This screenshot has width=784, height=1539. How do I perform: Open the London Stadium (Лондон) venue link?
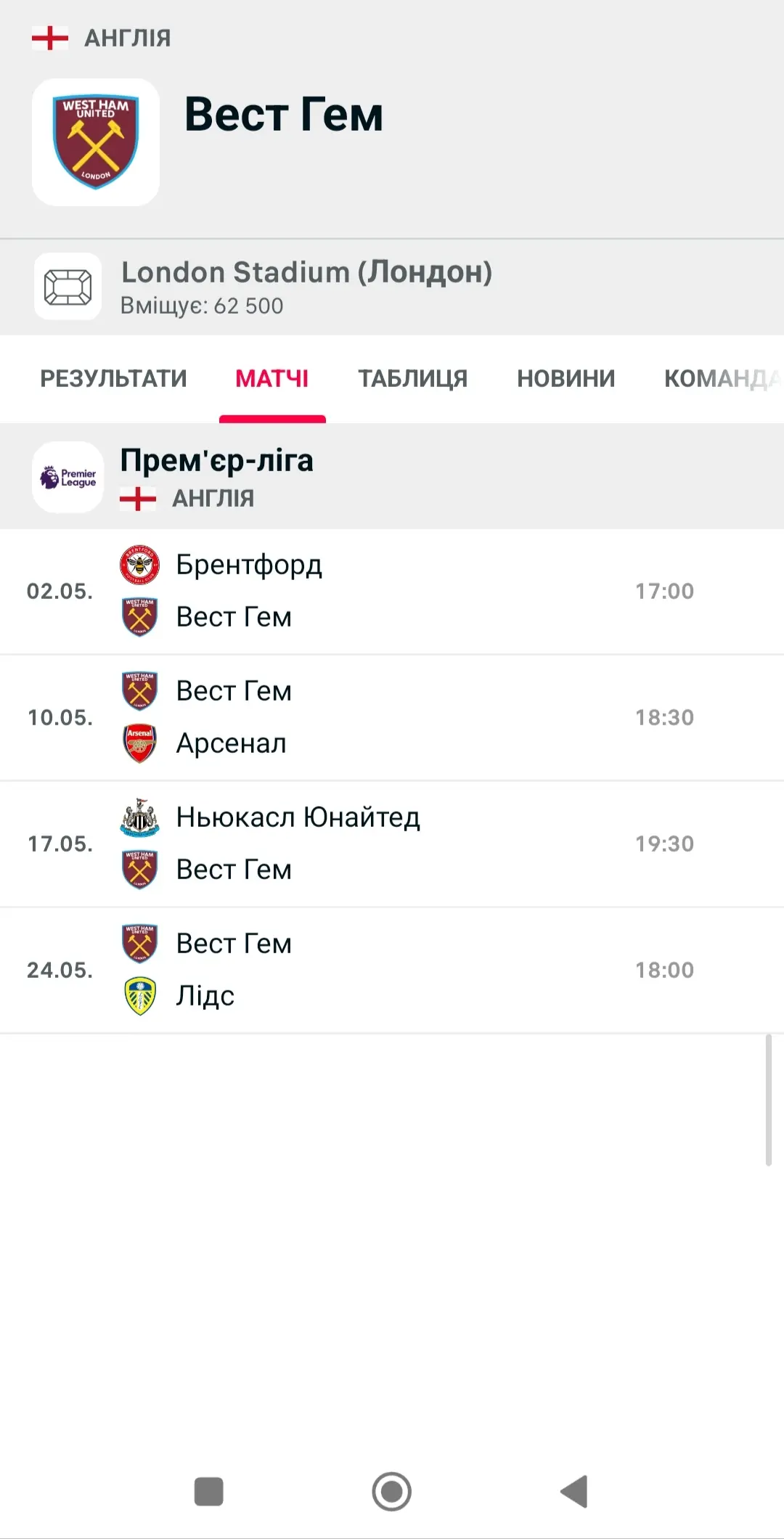click(x=306, y=273)
